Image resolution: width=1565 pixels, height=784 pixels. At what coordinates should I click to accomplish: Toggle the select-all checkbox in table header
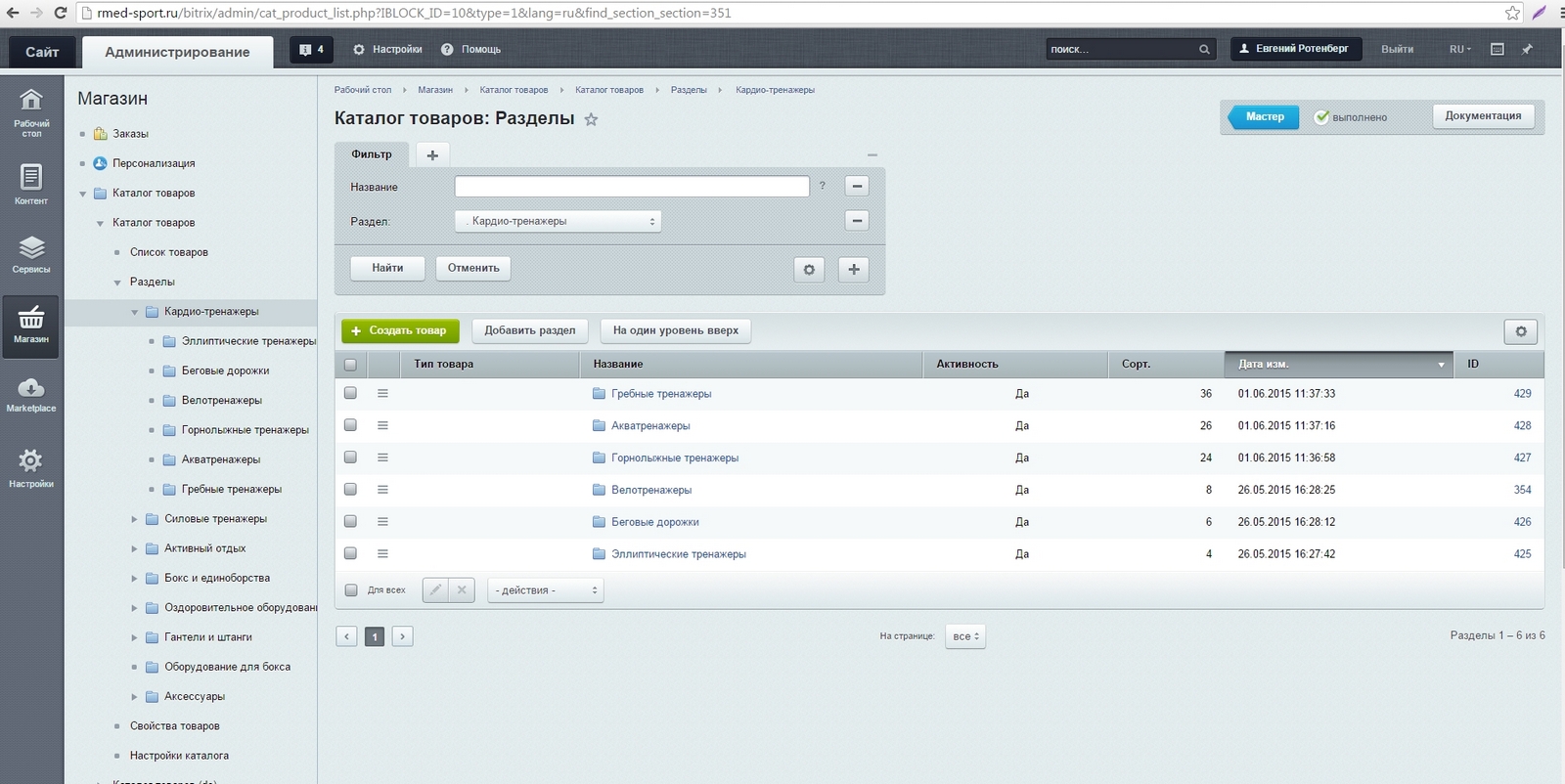(x=350, y=365)
